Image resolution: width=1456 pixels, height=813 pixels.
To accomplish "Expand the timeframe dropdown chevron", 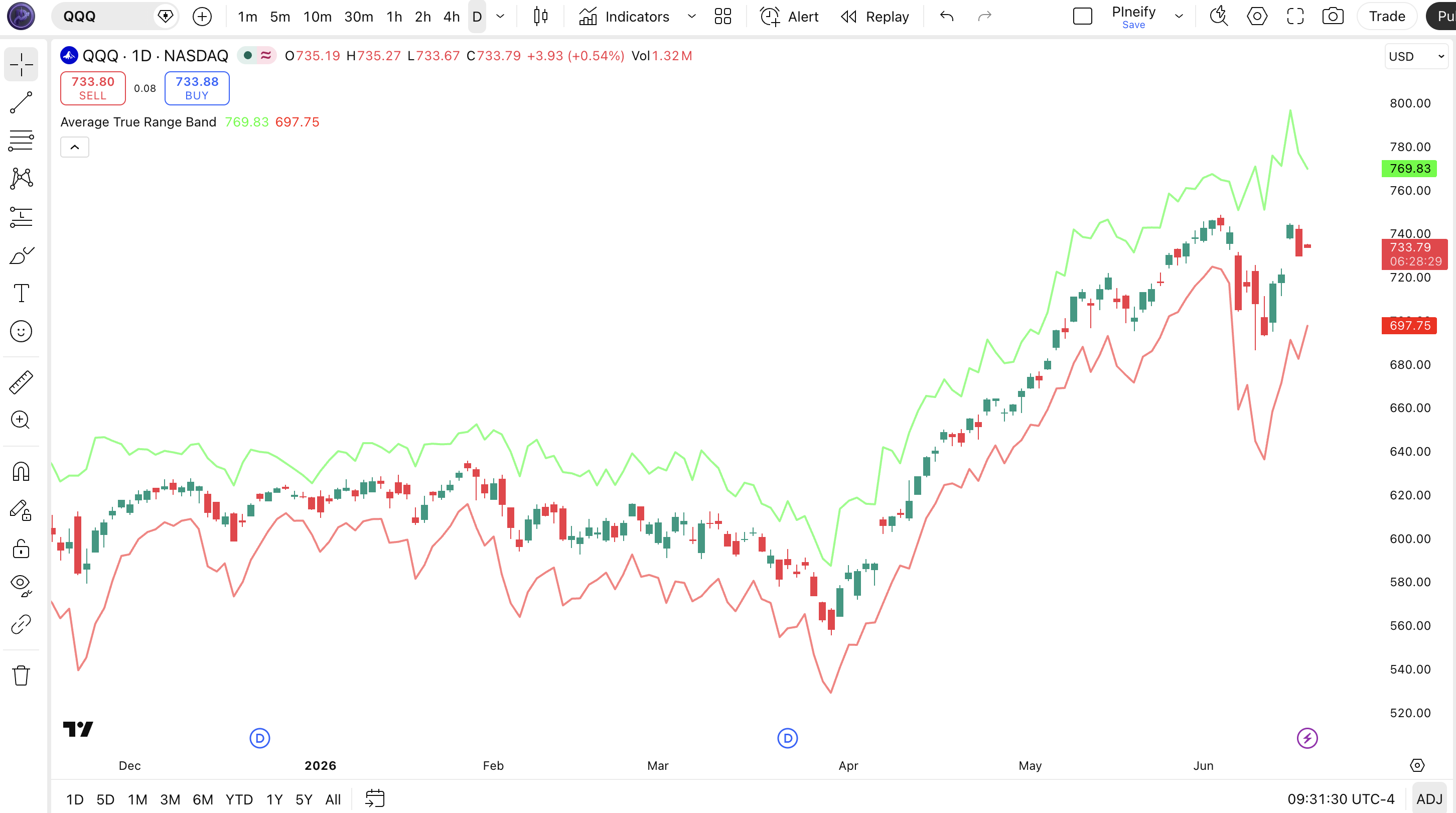I will click(500, 17).
